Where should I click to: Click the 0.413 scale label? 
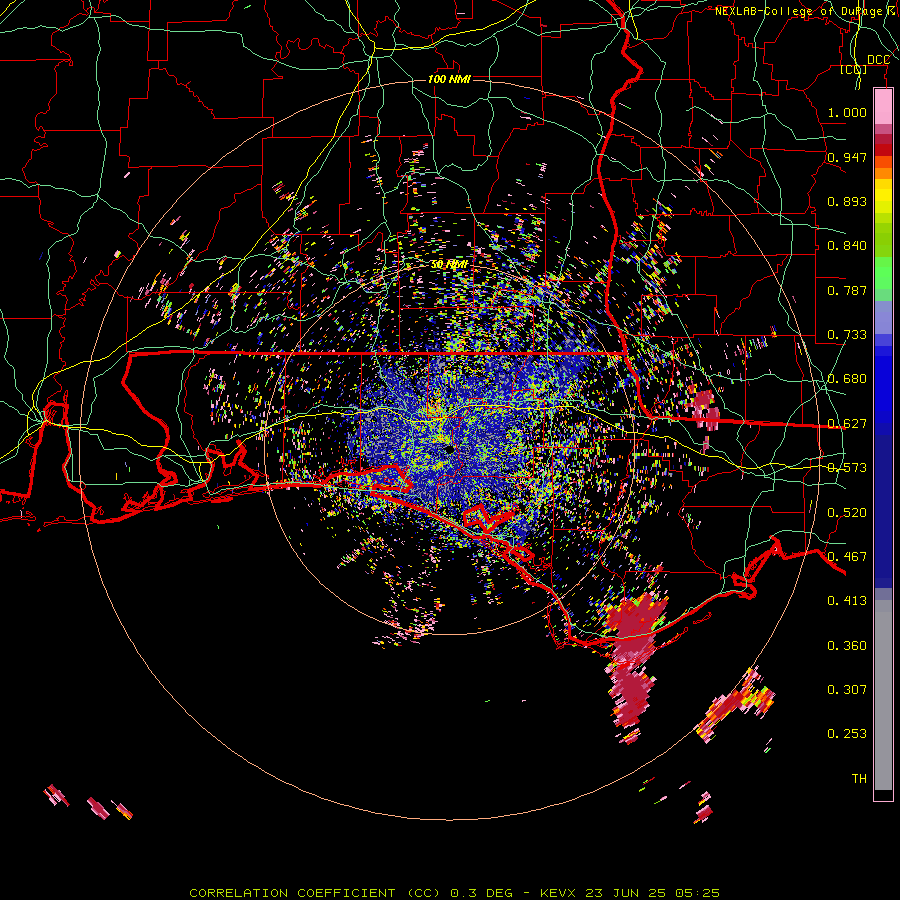[x=847, y=601]
